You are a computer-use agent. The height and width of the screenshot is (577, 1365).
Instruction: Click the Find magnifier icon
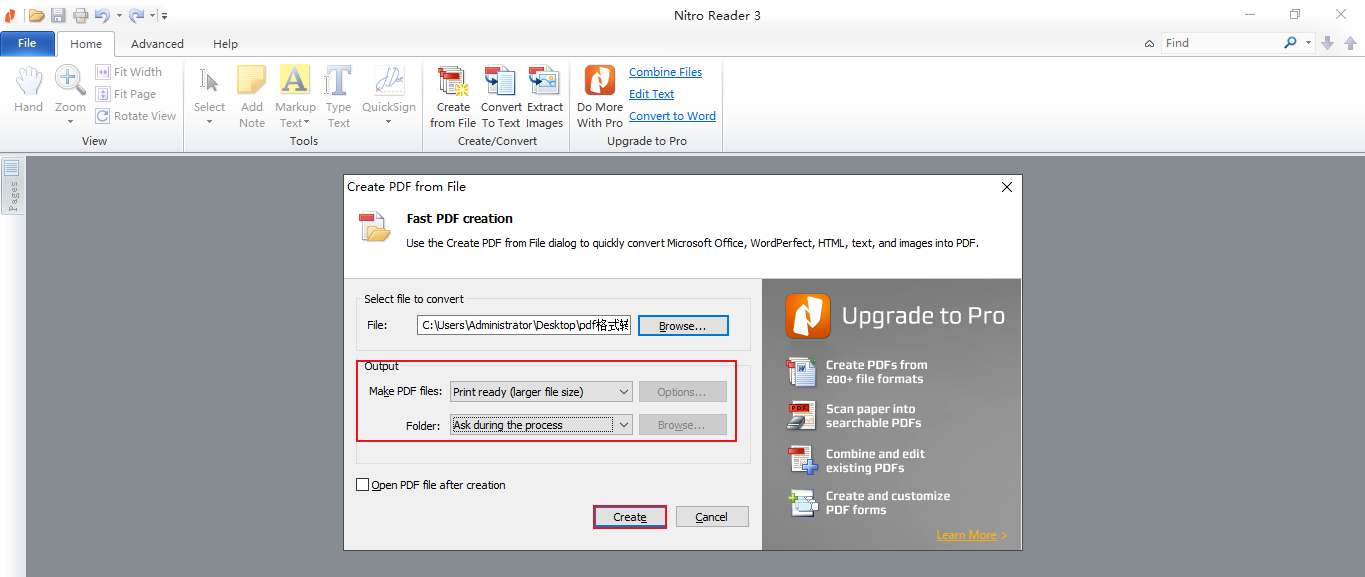pyautogui.click(x=1290, y=43)
